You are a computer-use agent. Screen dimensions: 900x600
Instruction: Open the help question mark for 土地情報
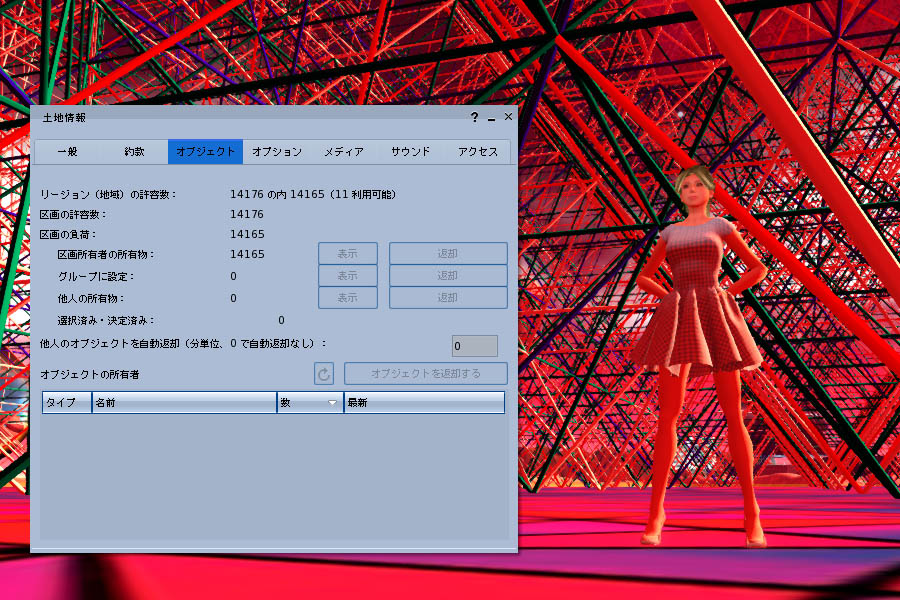(x=474, y=117)
